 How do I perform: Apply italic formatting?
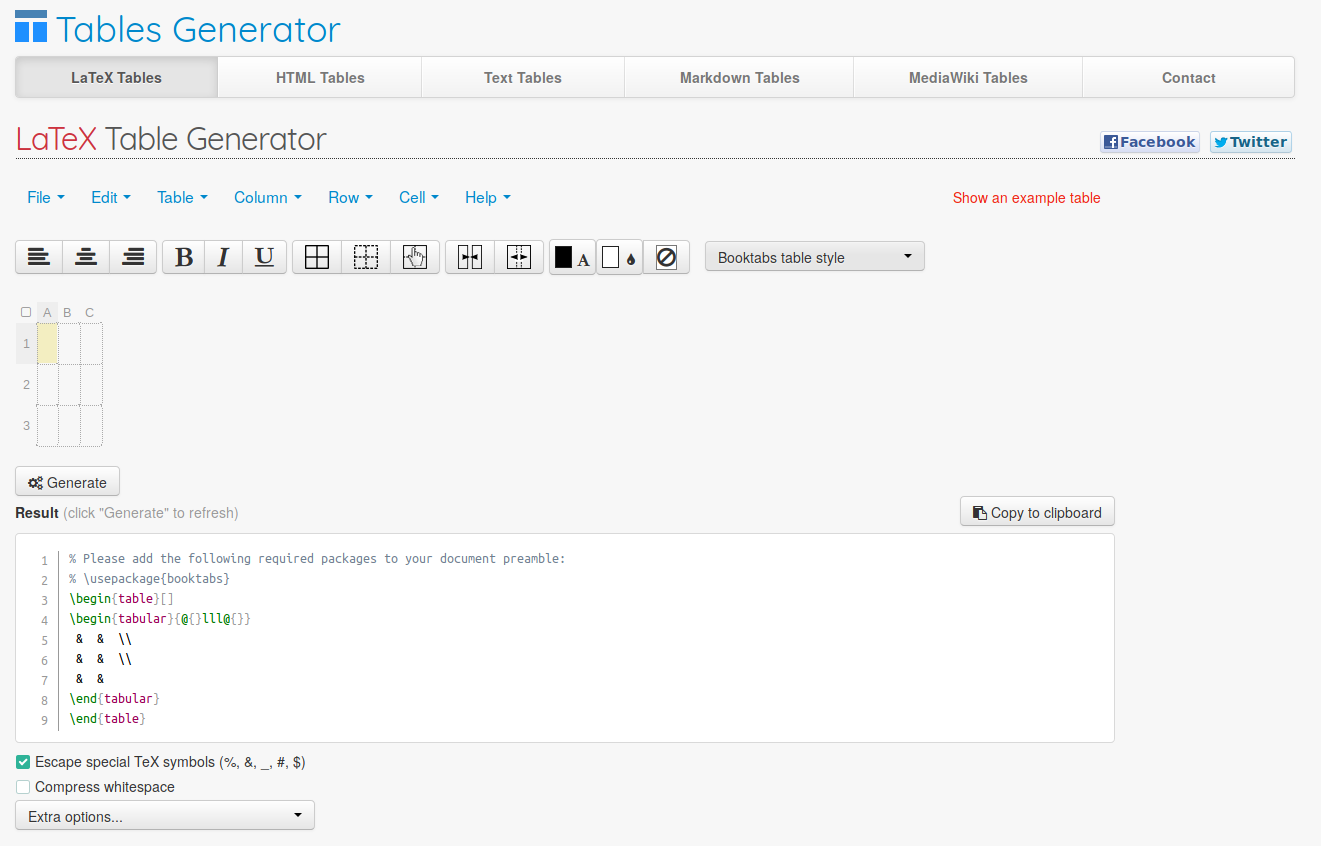tap(224, 257)
